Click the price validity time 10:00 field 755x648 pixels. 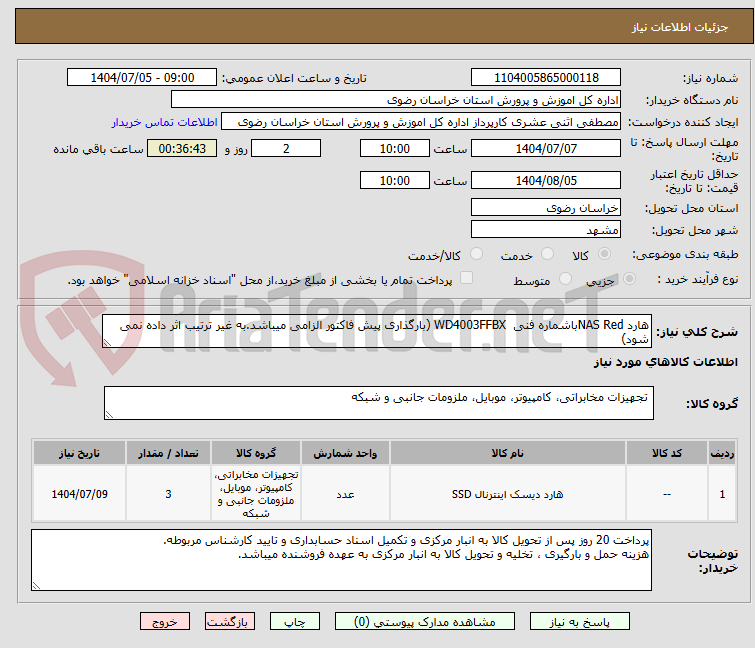click(395, 180)
